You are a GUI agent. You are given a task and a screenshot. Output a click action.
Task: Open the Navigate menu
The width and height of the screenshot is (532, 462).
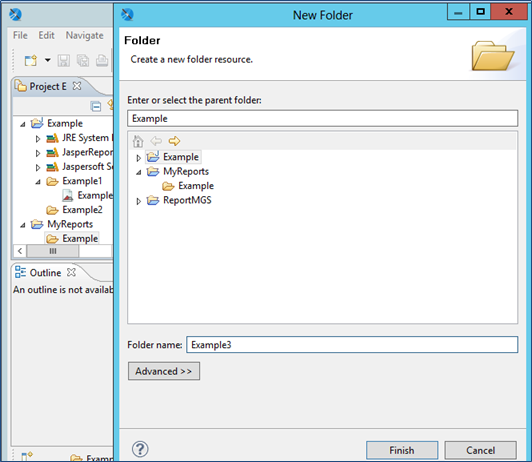pyautogui.click(x=84, y=35)
